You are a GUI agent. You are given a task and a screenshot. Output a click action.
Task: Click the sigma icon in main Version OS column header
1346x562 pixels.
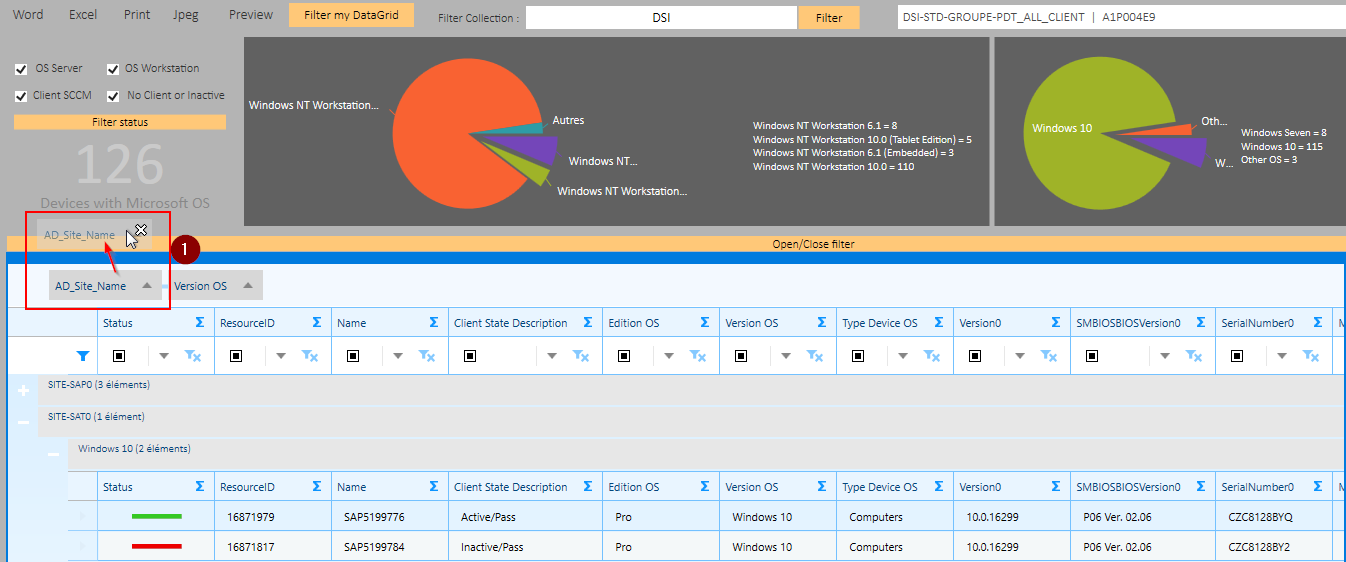[x=822, y=322]
